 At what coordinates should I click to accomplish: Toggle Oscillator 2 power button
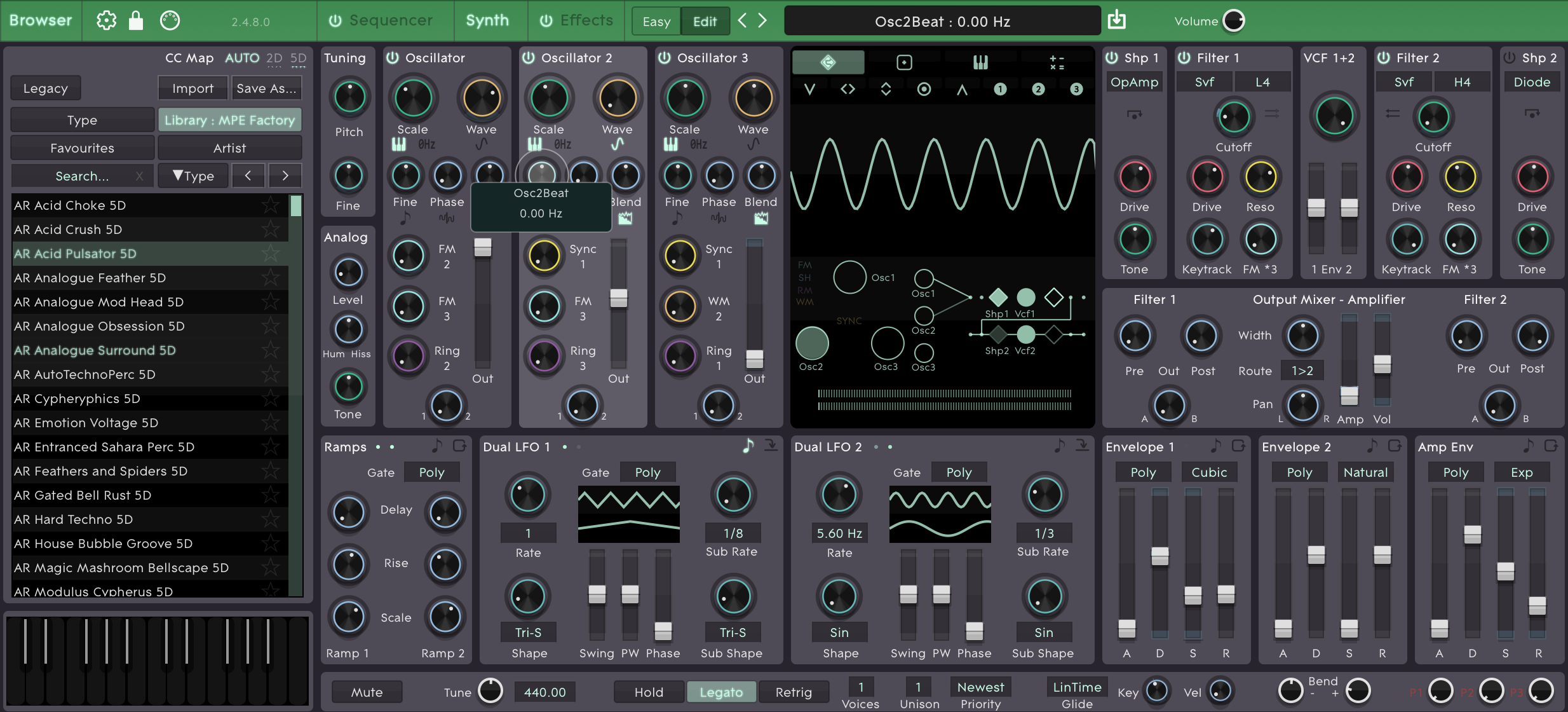[x=529, y=58]
